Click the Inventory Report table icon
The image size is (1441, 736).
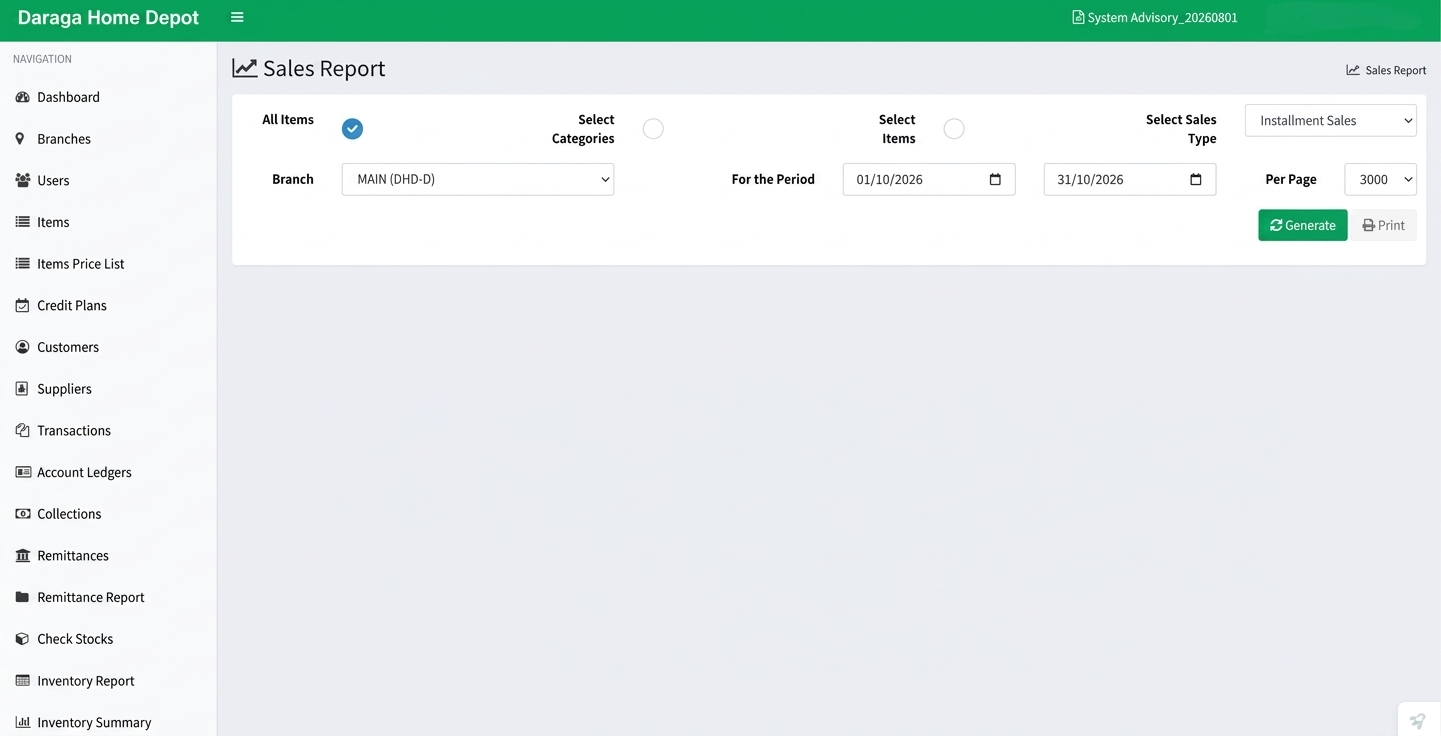[22, 680]
